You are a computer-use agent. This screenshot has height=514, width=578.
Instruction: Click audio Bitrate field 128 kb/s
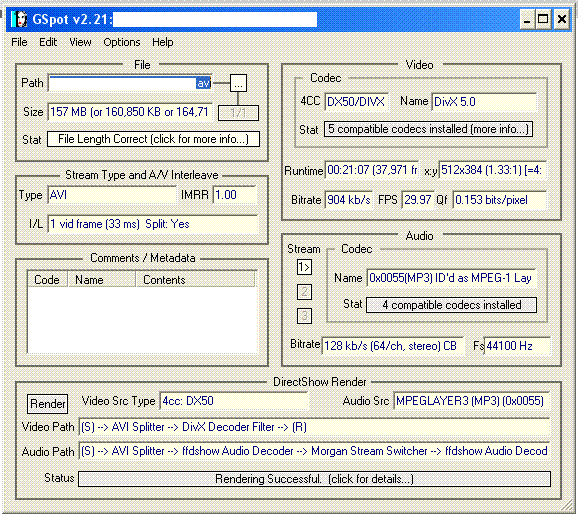click(393, 346)
